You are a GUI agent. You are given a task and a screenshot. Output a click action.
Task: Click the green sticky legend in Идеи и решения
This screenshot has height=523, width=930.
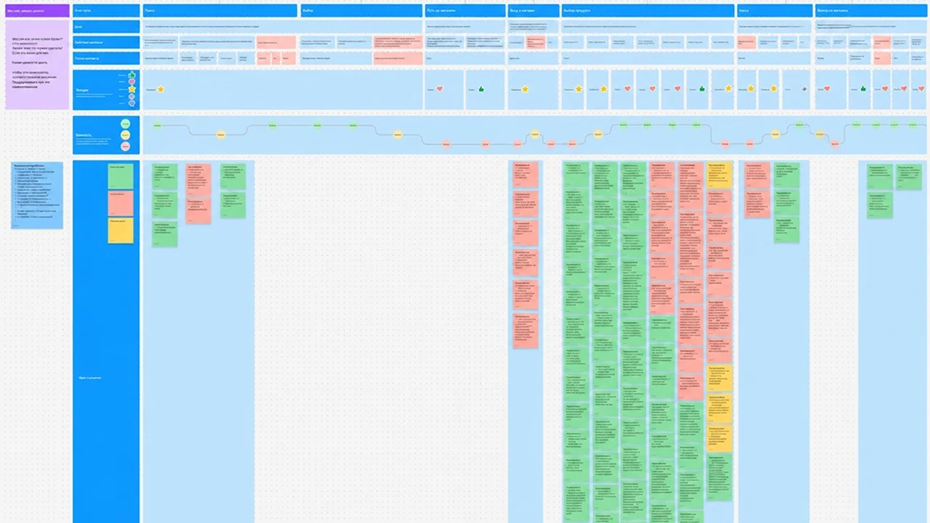(120, 176)
